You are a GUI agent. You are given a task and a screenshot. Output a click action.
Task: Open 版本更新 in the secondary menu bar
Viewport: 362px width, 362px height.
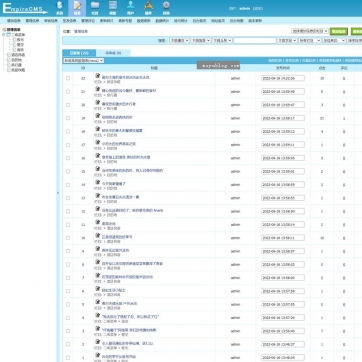pyautogui.click(x=255, y=21)
